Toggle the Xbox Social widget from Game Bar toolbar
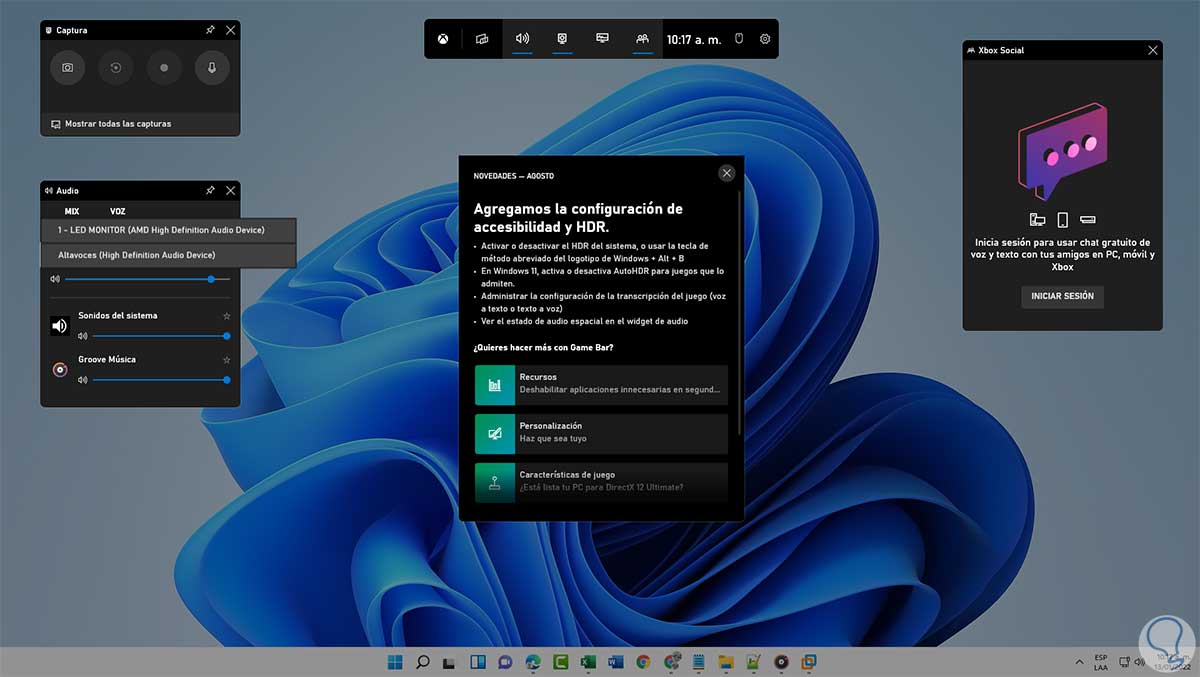Screen dimensions: 1200x677 coord(642,39)
